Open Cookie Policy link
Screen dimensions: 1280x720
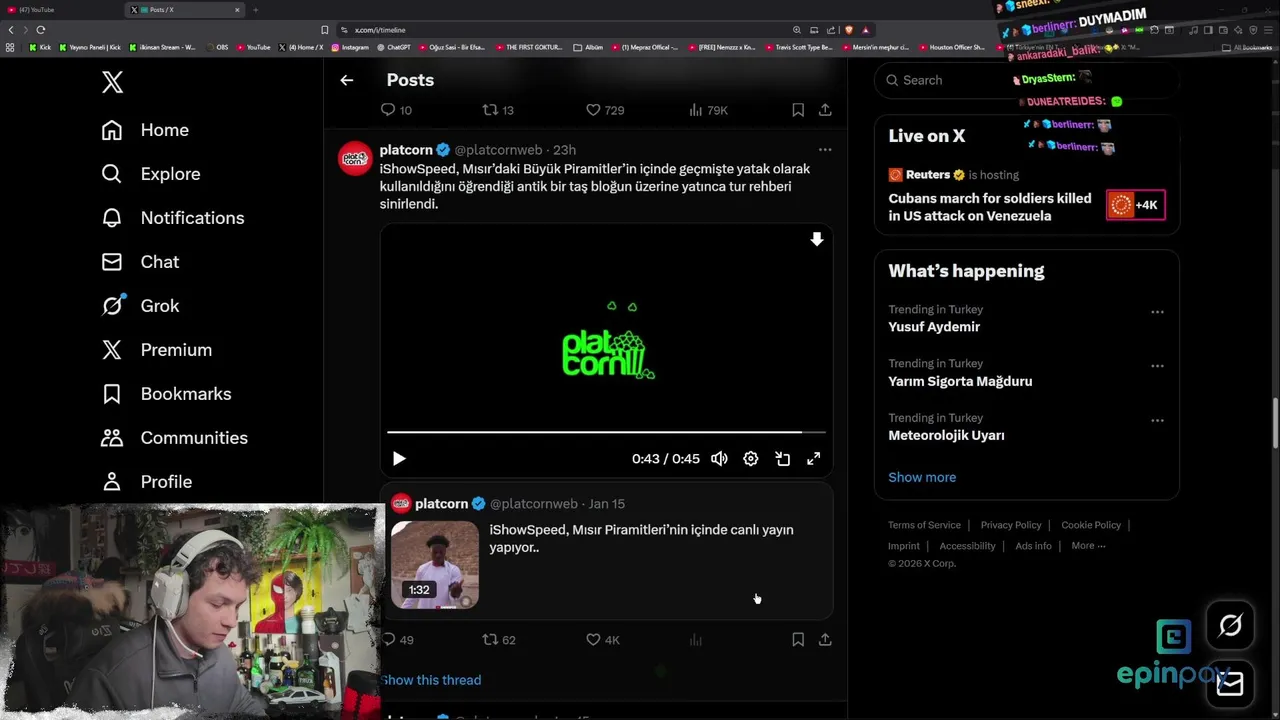pos(1091,525)
